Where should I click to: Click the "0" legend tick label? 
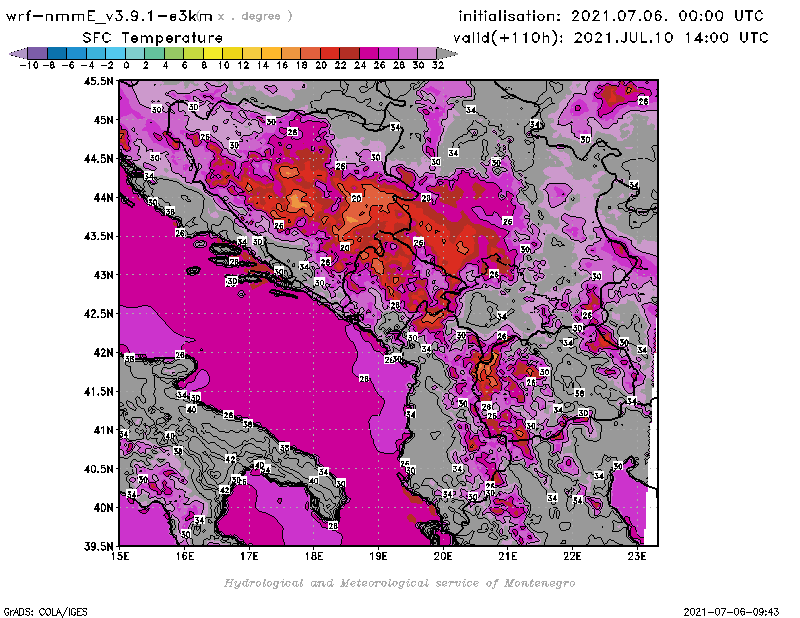tap(126, 65)
